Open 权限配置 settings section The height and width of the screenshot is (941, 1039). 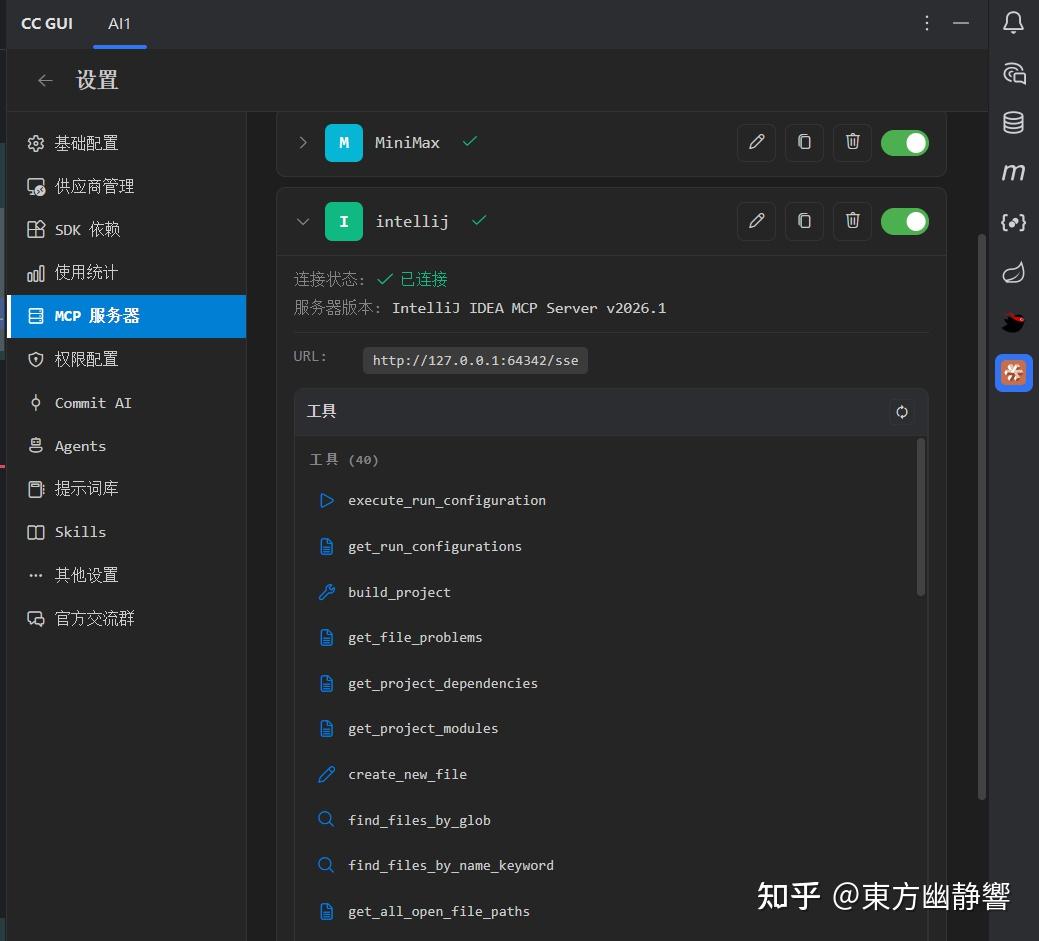(127, 359)
